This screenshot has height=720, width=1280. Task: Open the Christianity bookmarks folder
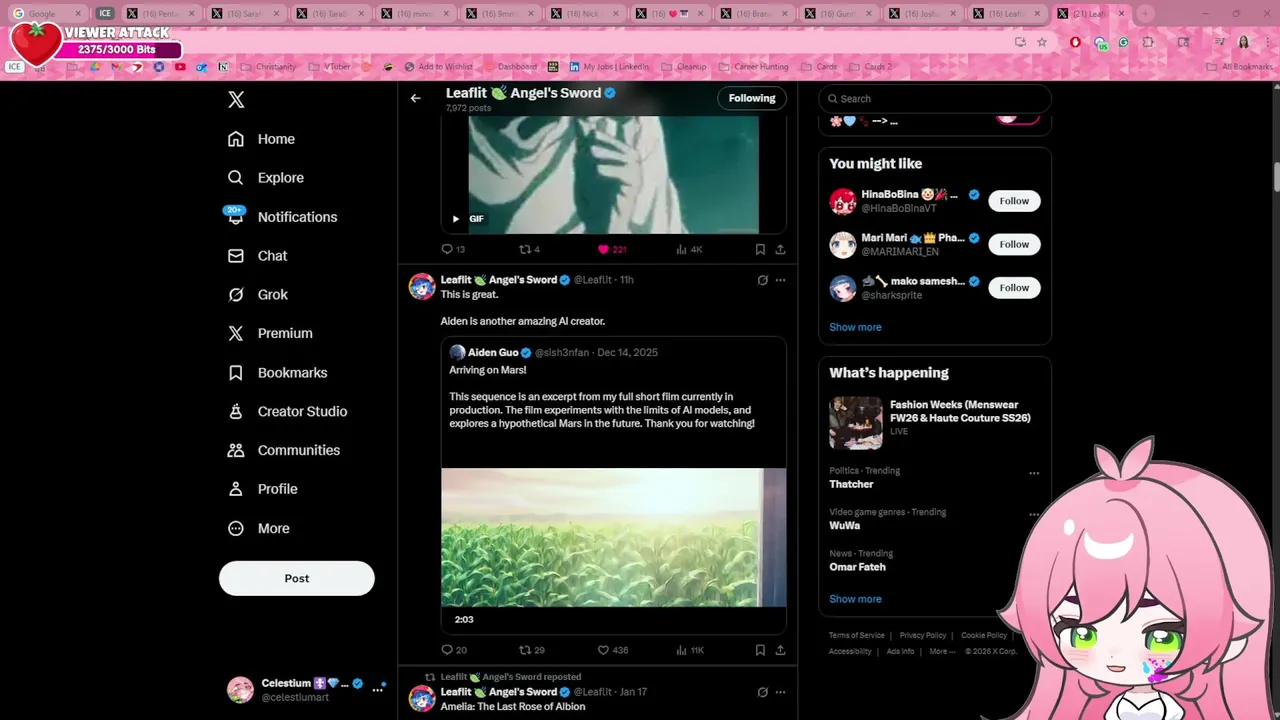[267, 67]
